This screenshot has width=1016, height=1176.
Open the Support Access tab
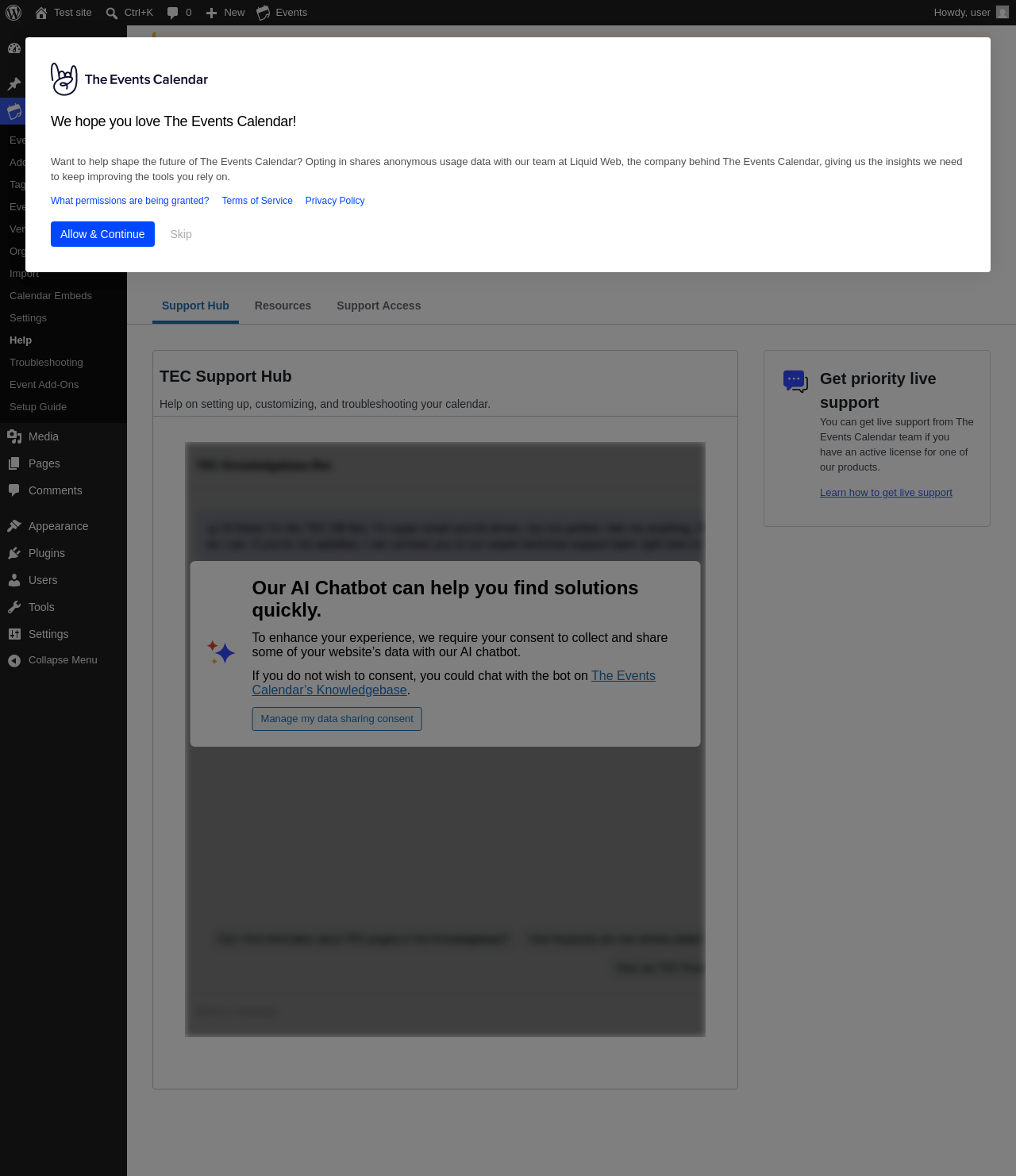click(x=379, y=306)
